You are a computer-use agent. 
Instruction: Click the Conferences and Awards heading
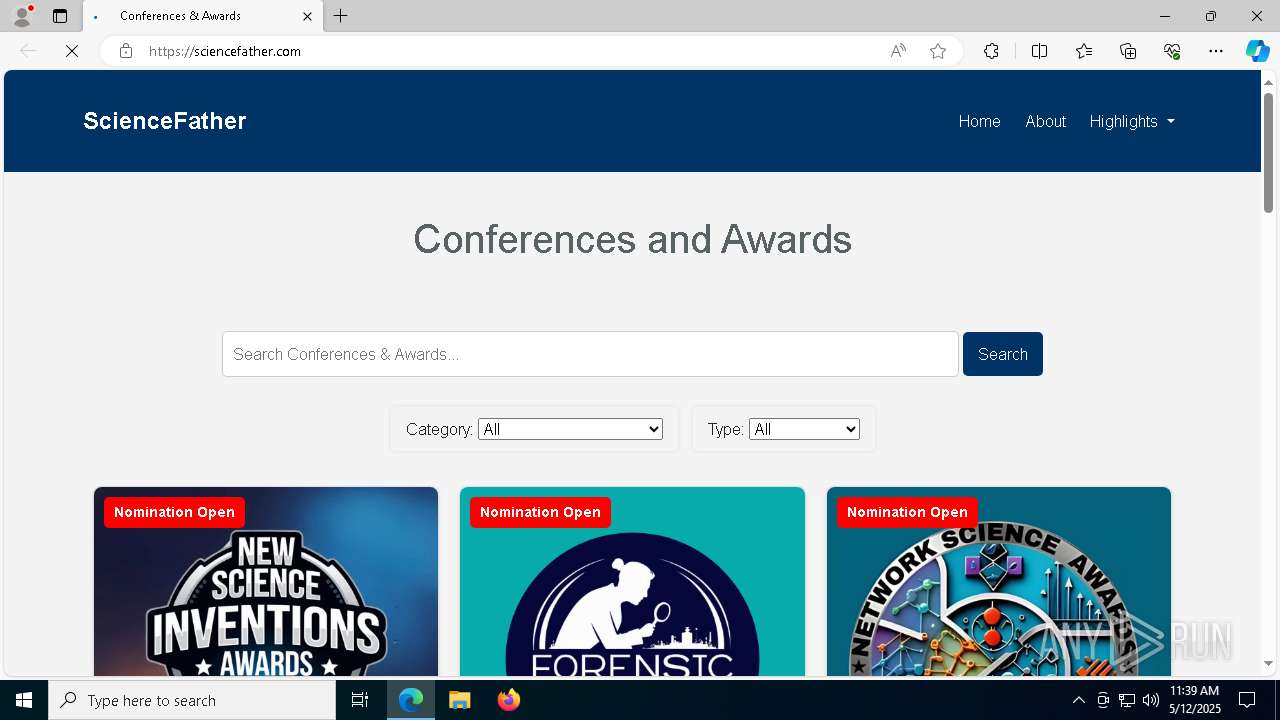point(632,239)
